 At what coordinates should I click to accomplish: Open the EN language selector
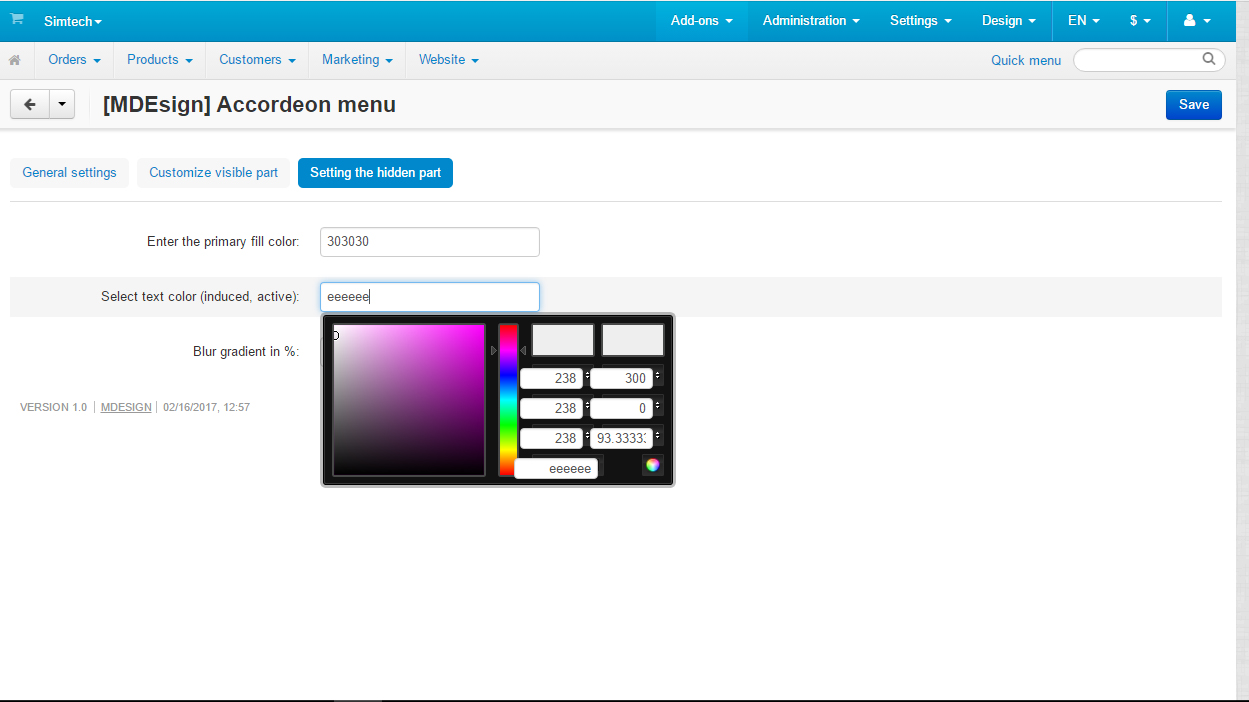[1084, 20]
